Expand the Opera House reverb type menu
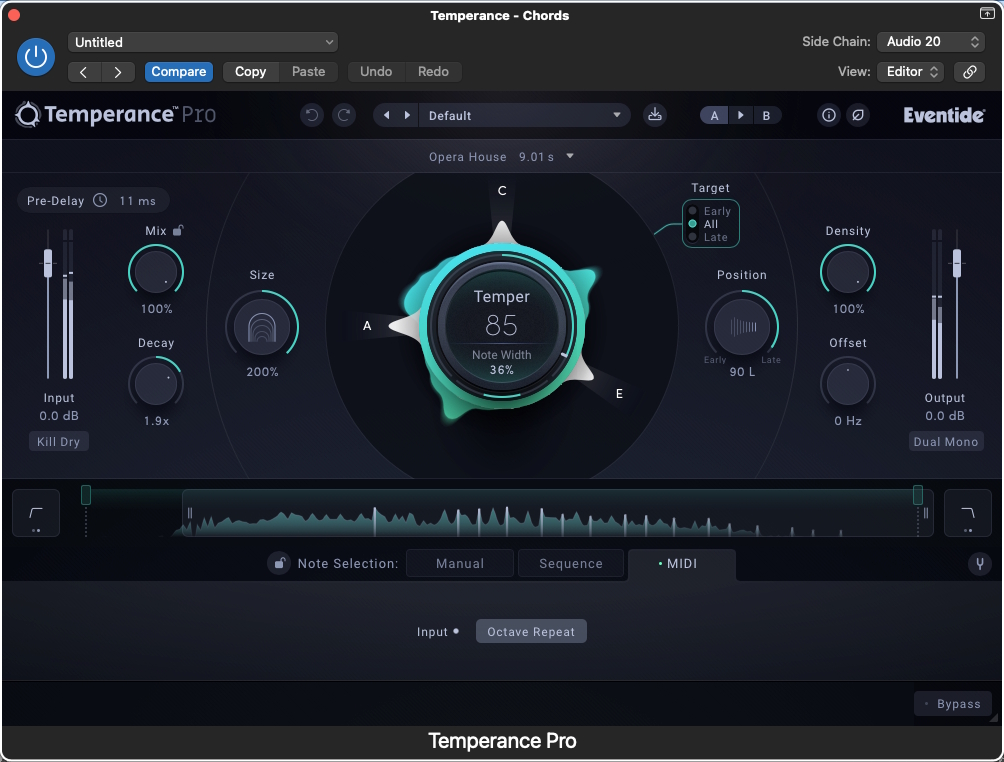The image size is (1004, 762). (x=501, y=157)
